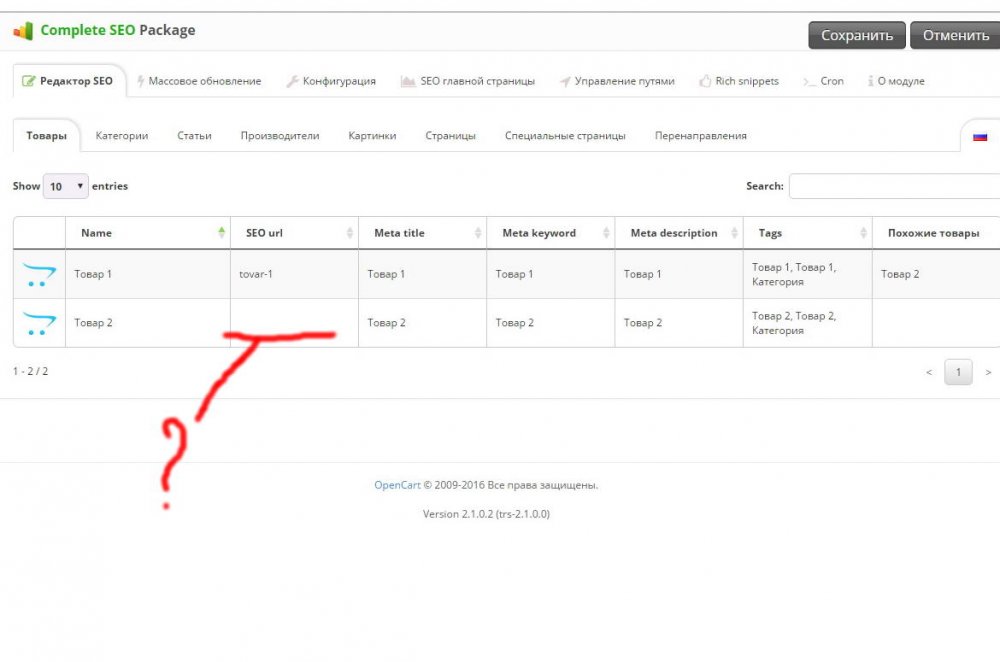This screenshot has height=662, width=1000.
Task: Click Meta keyword cell of Товар 2
Action: [551, 323]
